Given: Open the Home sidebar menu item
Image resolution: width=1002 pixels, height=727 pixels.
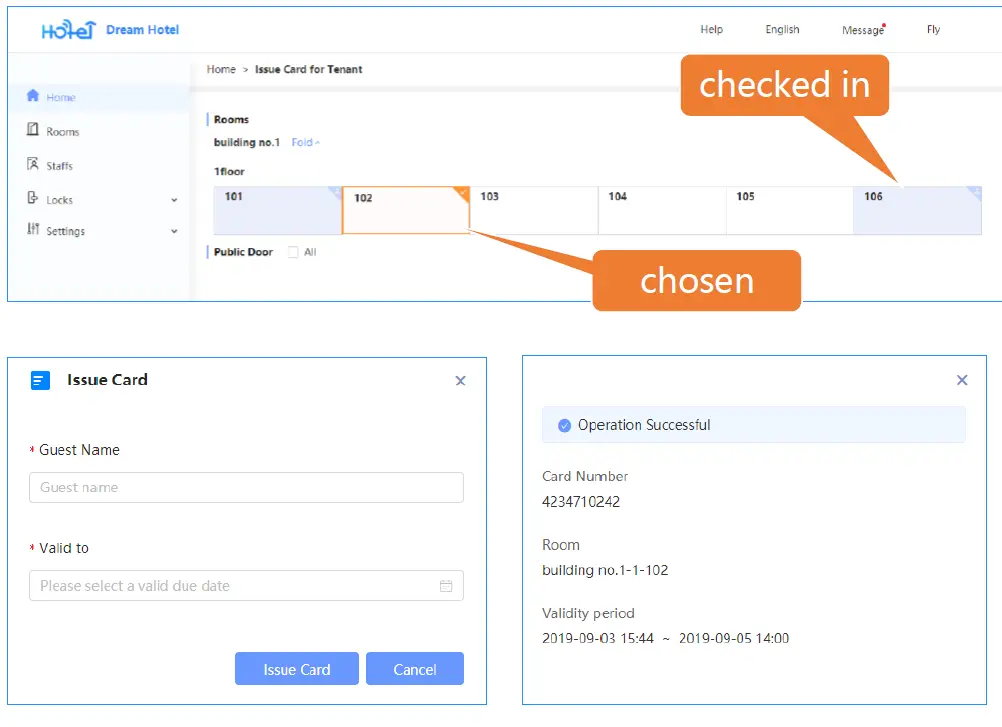Looking at the screenshot, I should point(99,96).
